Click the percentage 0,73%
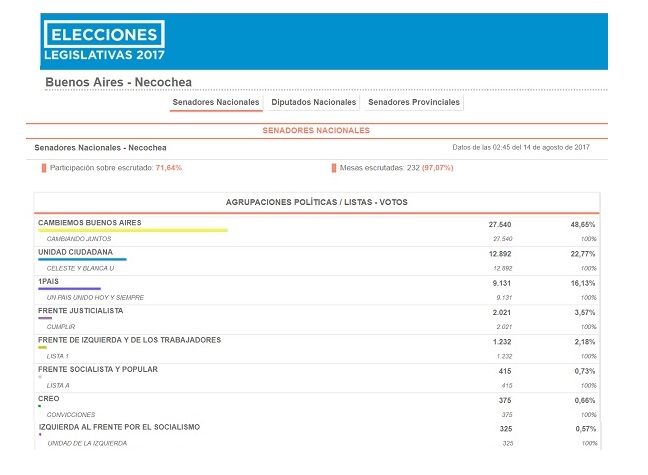Viewport: 648px width, 475px height. coord(585,371)
